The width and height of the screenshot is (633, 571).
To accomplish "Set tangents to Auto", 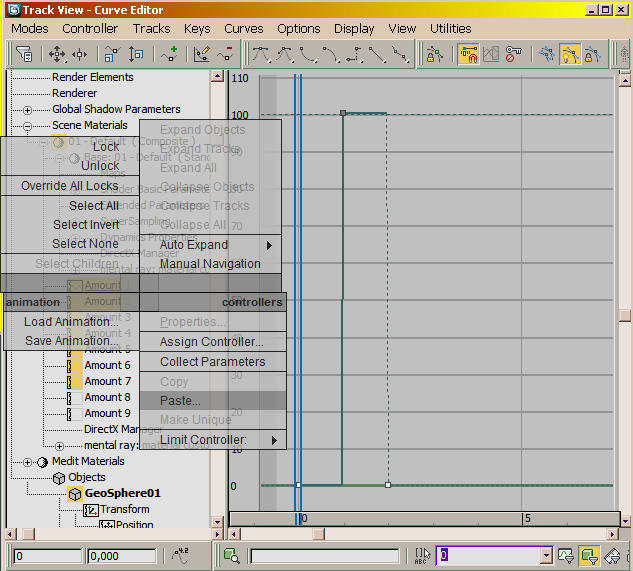I will (x=261, y=54).
